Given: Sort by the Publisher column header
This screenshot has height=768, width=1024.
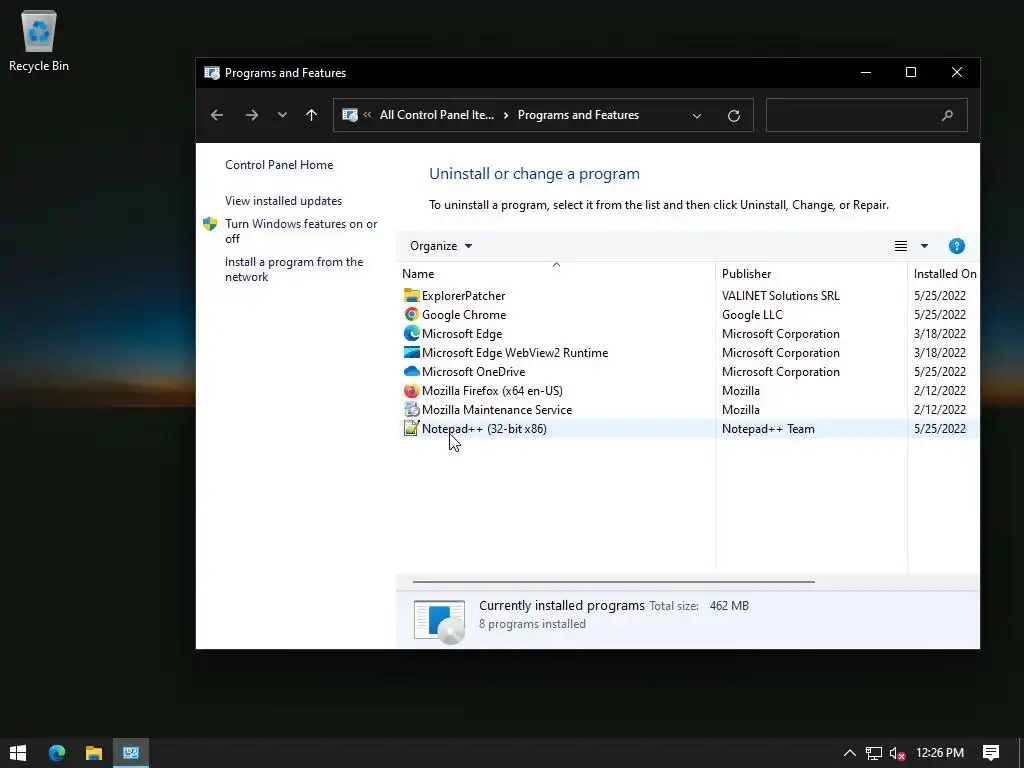Looking at the screenshot, I should 811,274.
